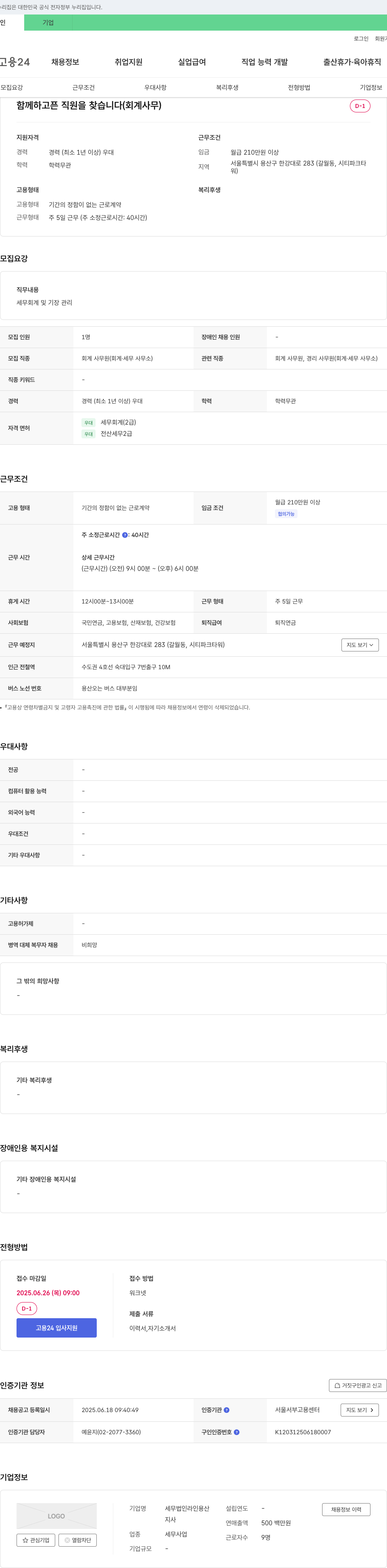The image size is (387, 1568).
Task: Click registration date 2025.06.18 09:40:49
Action: tap(110, 1410)
